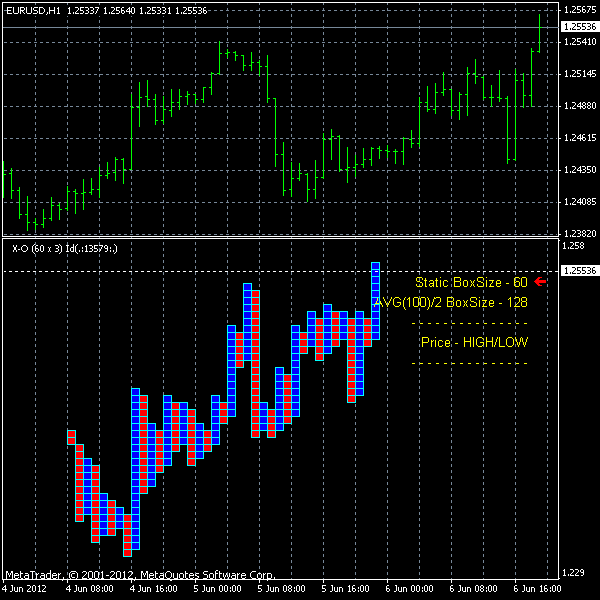Click the X-O (60 x 3) indicator name
600x600 pixels.
(x=35, y=248)
